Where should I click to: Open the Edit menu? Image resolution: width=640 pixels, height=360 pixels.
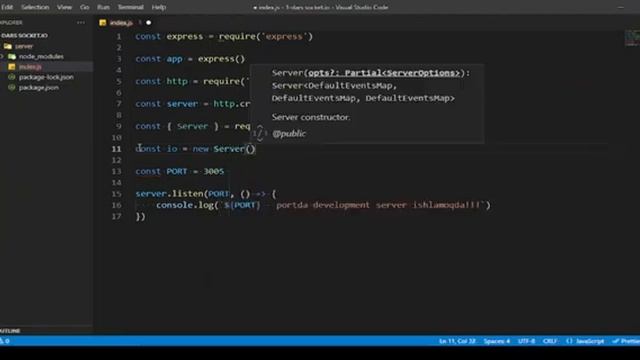(x=7, y=7)
